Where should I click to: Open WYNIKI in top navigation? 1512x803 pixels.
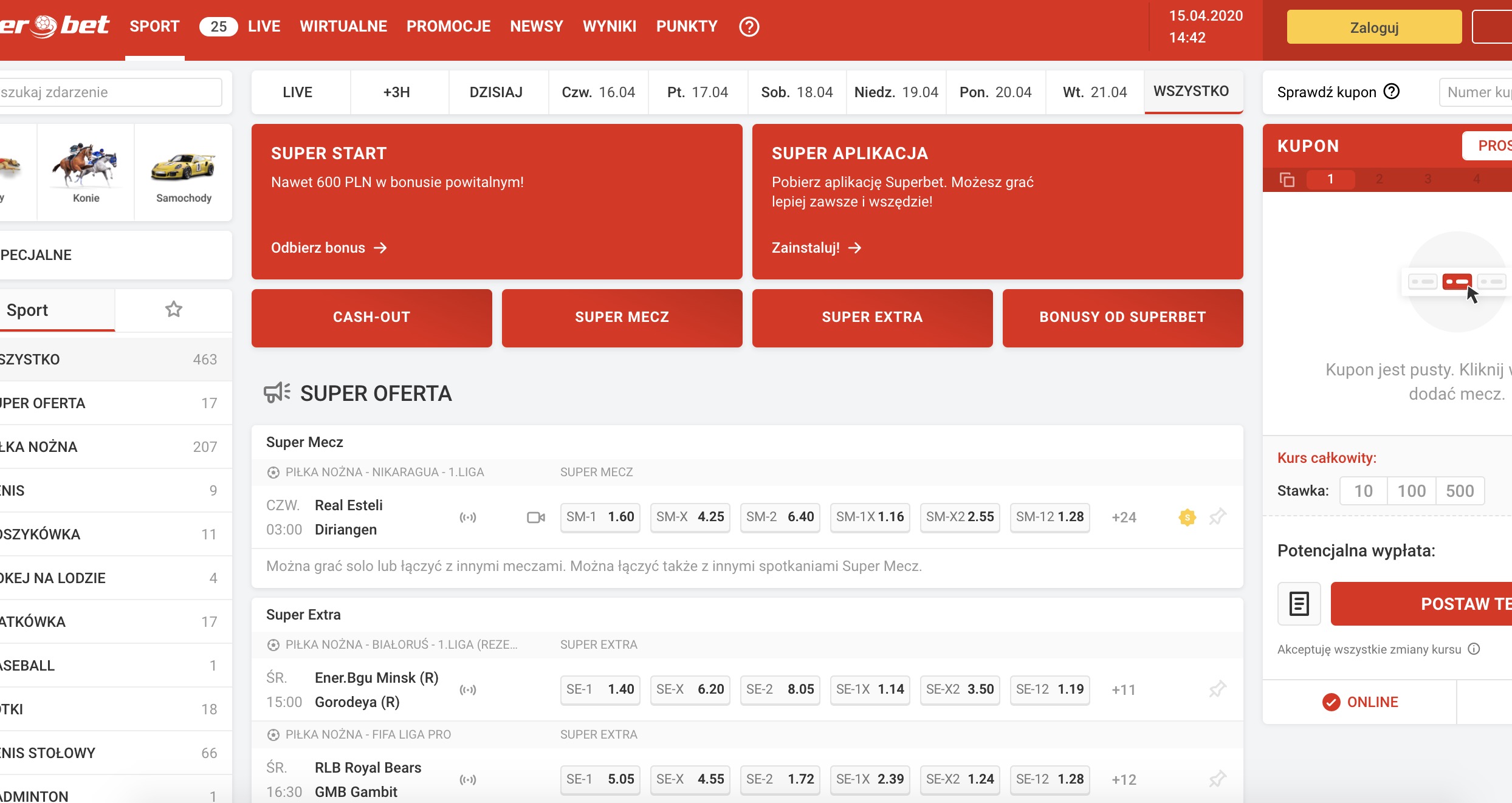pyautogui.click(x=610, y=27)
